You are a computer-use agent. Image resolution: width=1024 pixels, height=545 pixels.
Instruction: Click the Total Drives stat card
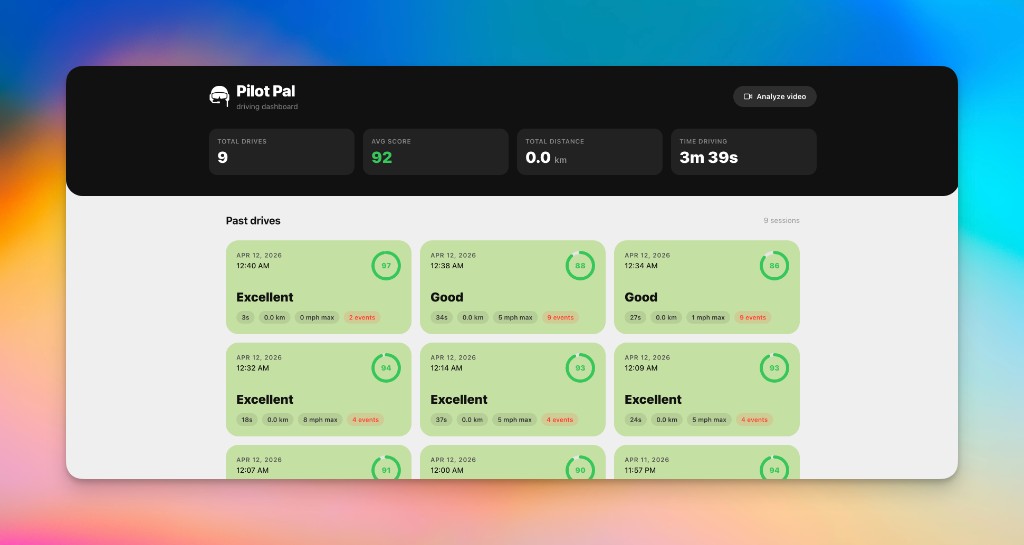[x=281, y=151]
